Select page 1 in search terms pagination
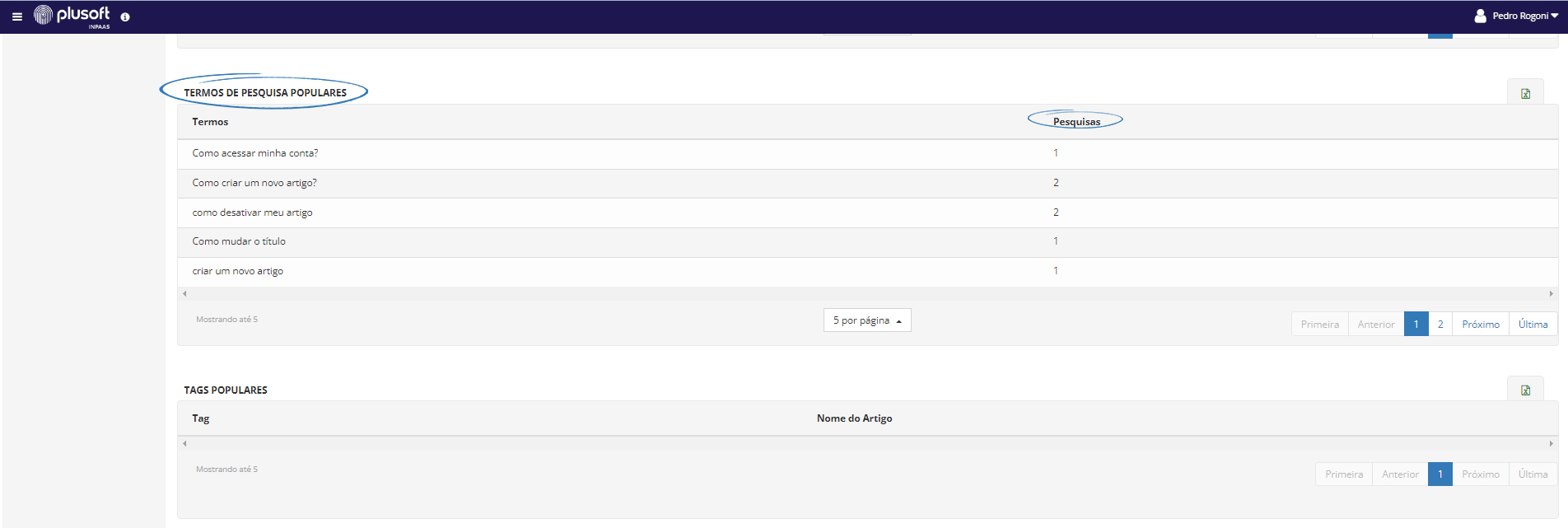This screenshot has height=528, width=1568. click(1416, 324)
